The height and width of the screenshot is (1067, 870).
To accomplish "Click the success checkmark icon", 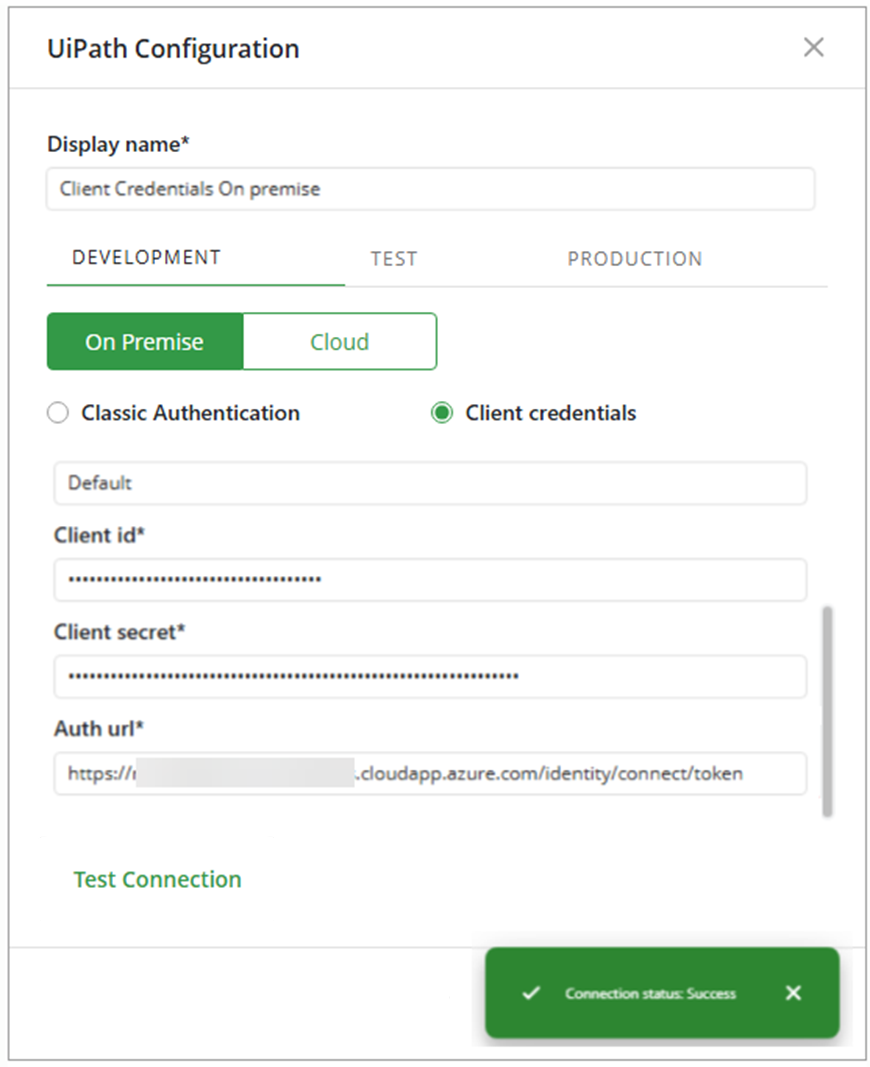I will pyautogui.click(x=531, y=993).
